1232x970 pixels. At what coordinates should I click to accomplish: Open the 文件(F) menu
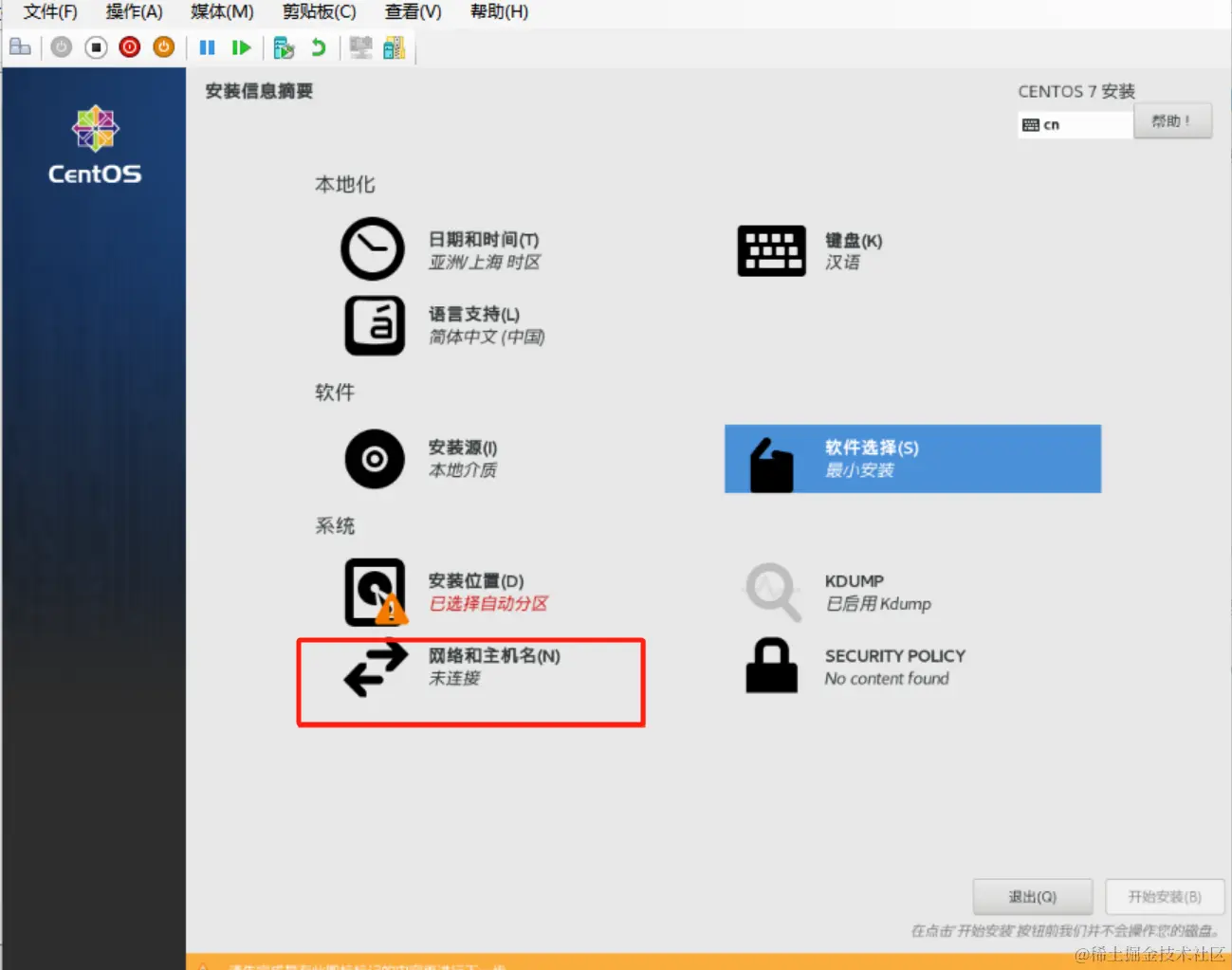click(x=50, y=12)
